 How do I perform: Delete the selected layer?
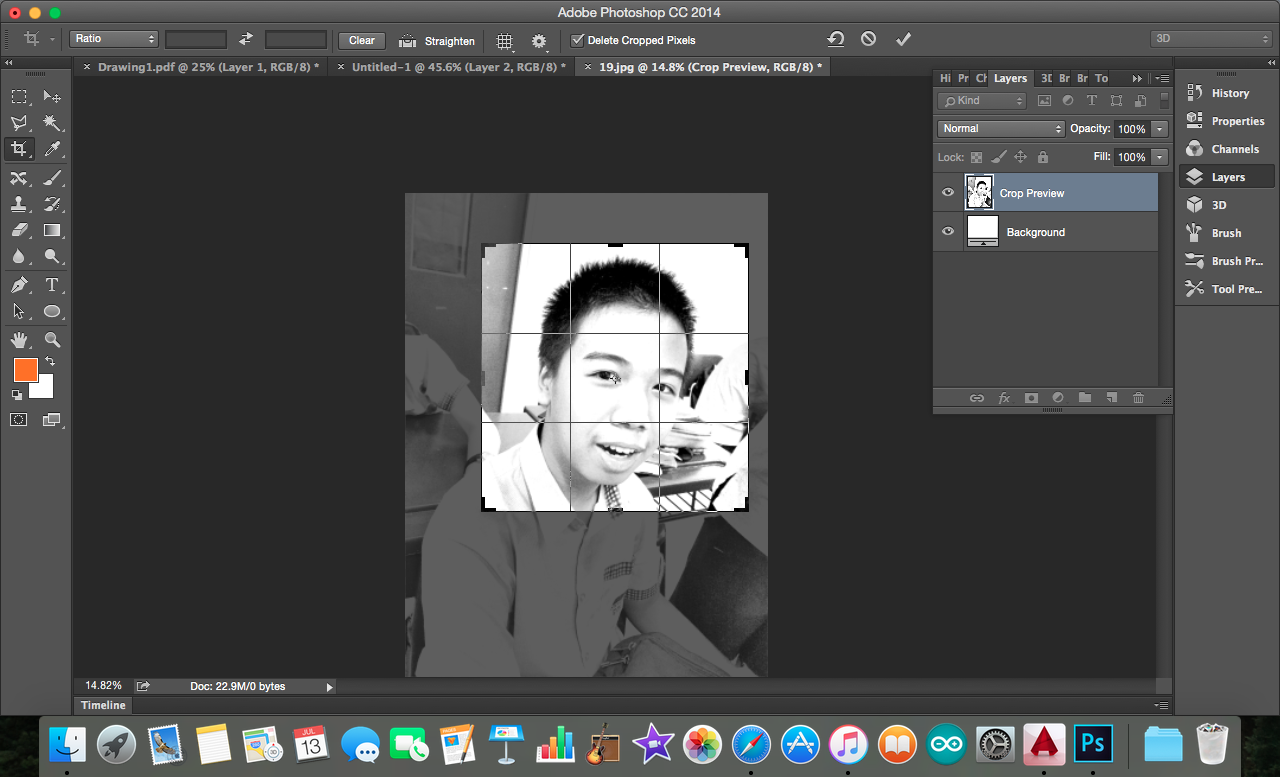tap(1138, 398)
